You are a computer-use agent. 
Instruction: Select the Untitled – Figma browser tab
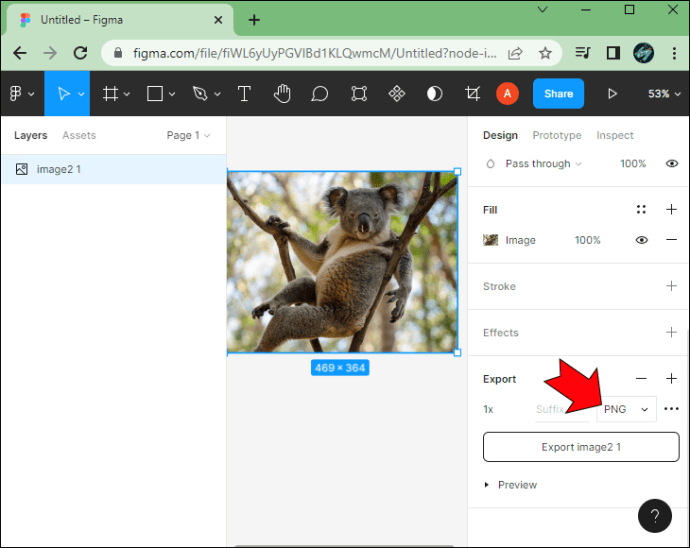point(119,20)
